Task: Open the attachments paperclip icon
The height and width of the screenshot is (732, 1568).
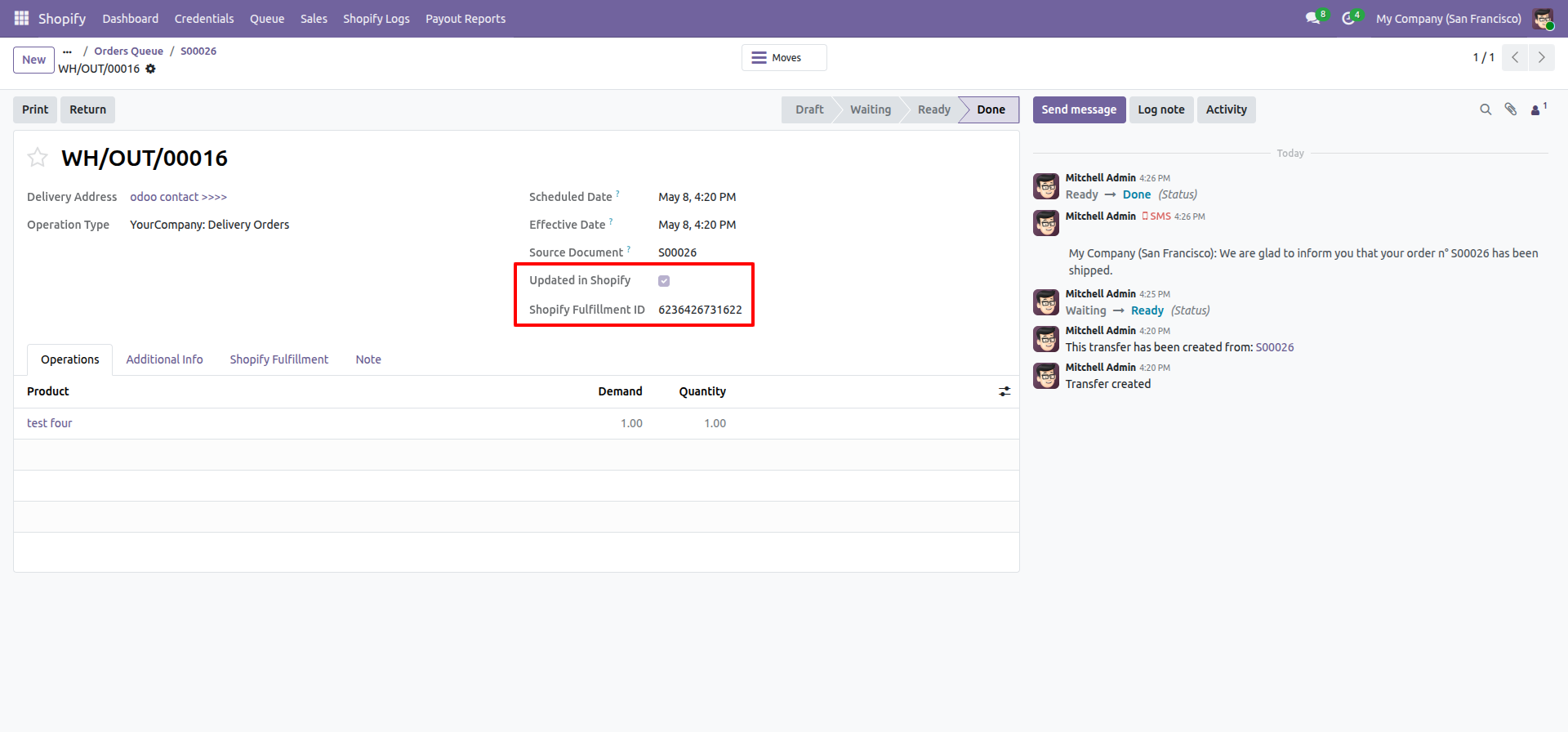Action: (1511, 109)
